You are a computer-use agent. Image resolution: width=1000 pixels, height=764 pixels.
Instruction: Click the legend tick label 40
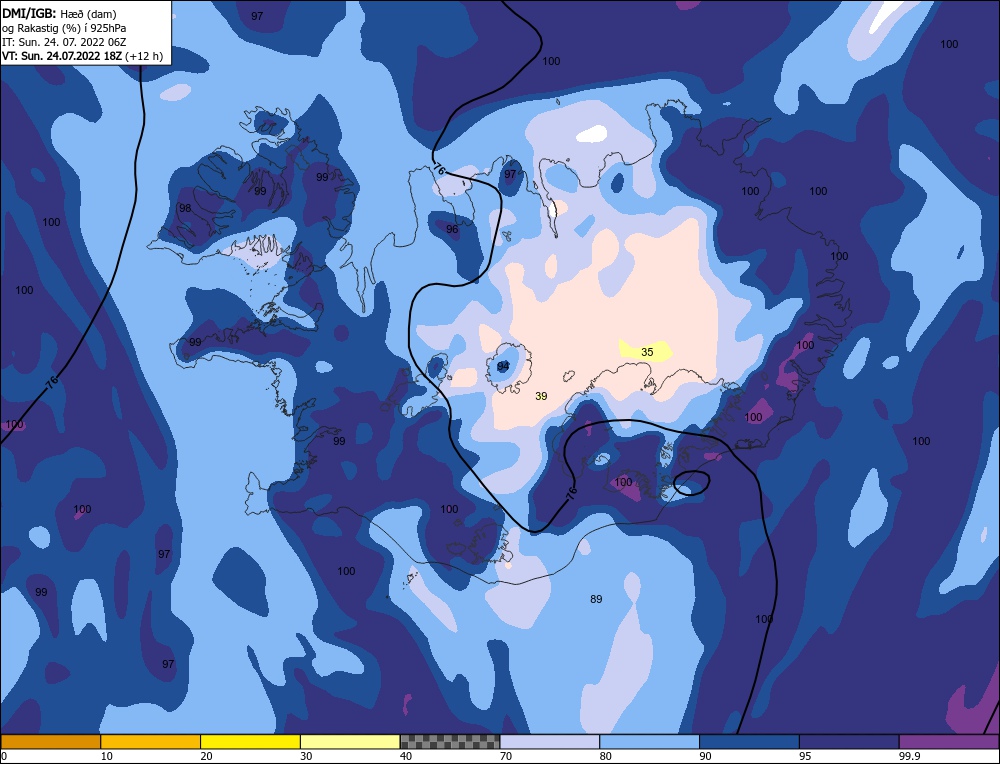pyautogui.click(x=406, y=756)
